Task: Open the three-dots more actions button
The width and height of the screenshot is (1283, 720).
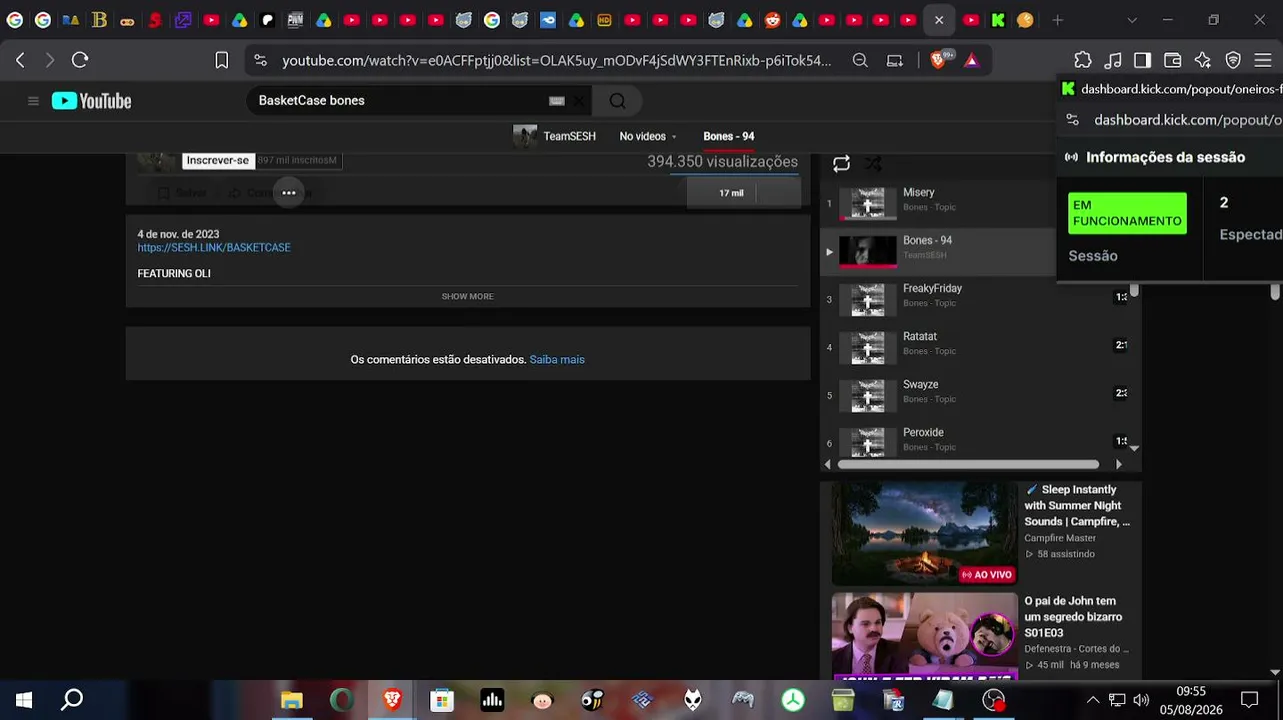Action: 288,193
